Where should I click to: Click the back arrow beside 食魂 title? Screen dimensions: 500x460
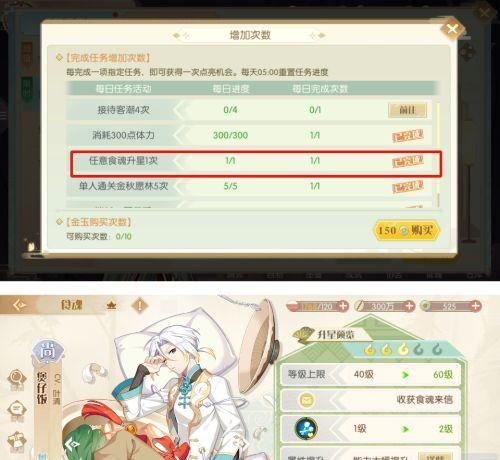[19, 305]
